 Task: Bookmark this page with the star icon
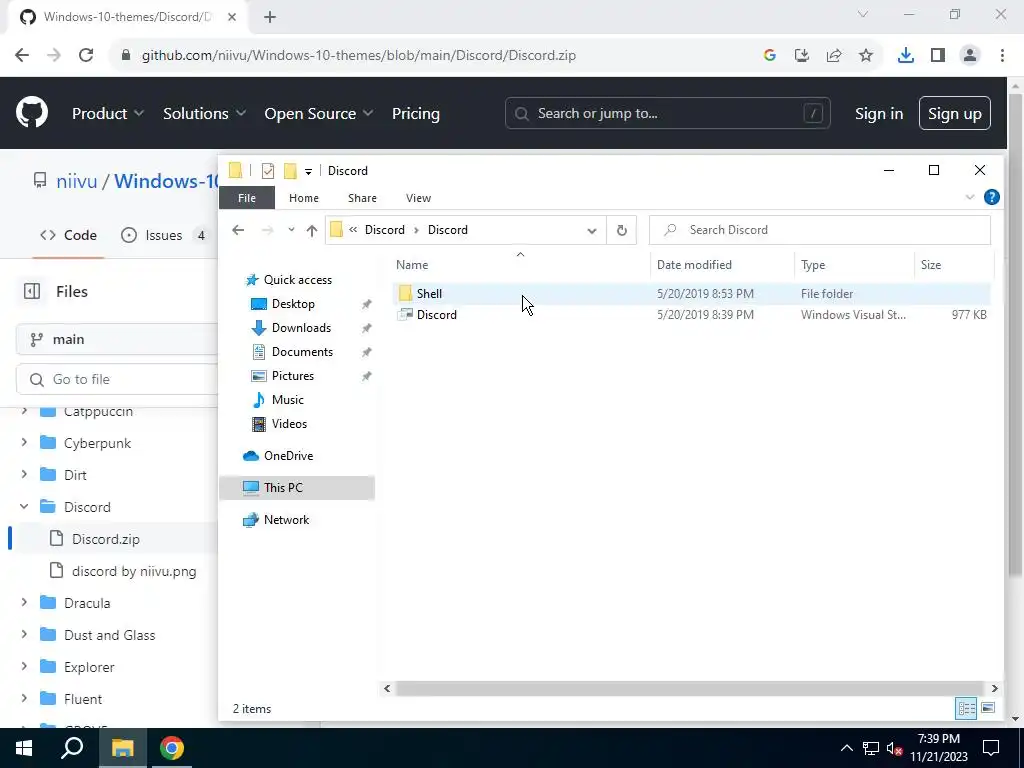pos(866,56)
